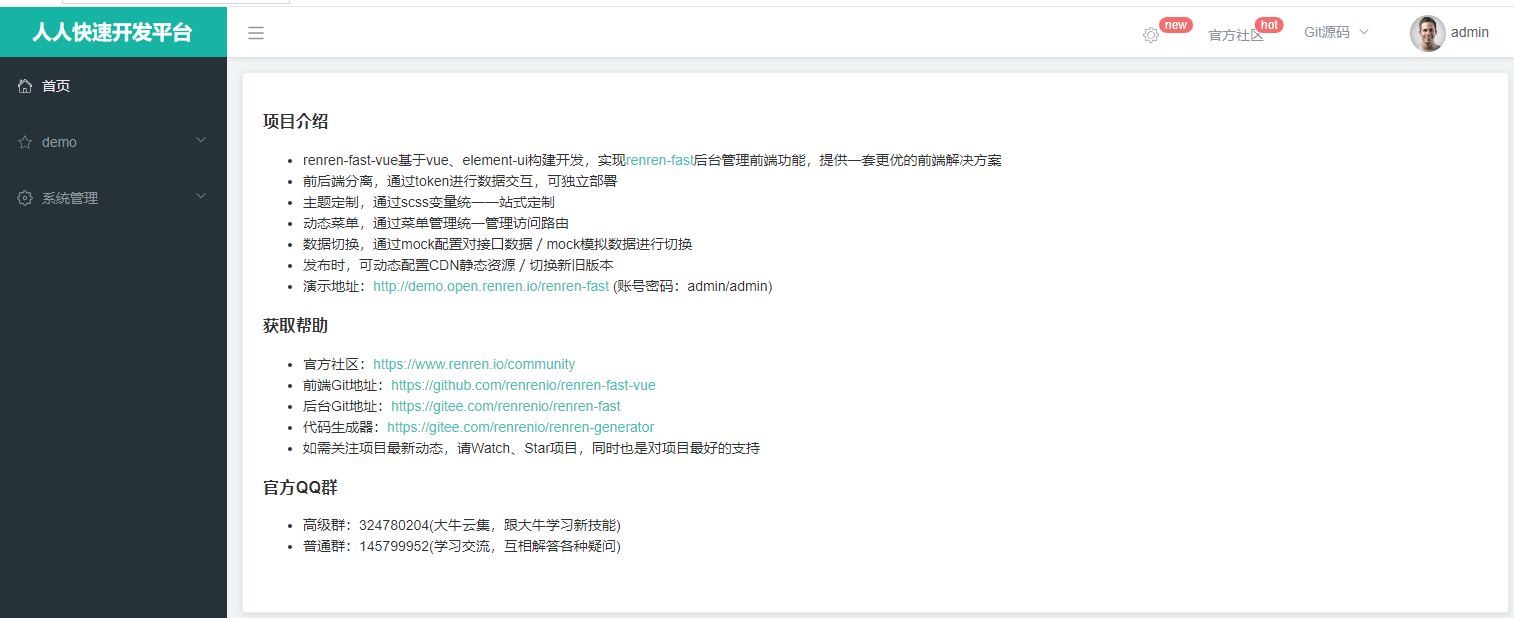Open the renren.io/community link
The image size is (1514, 618).
tap(474, 364)
